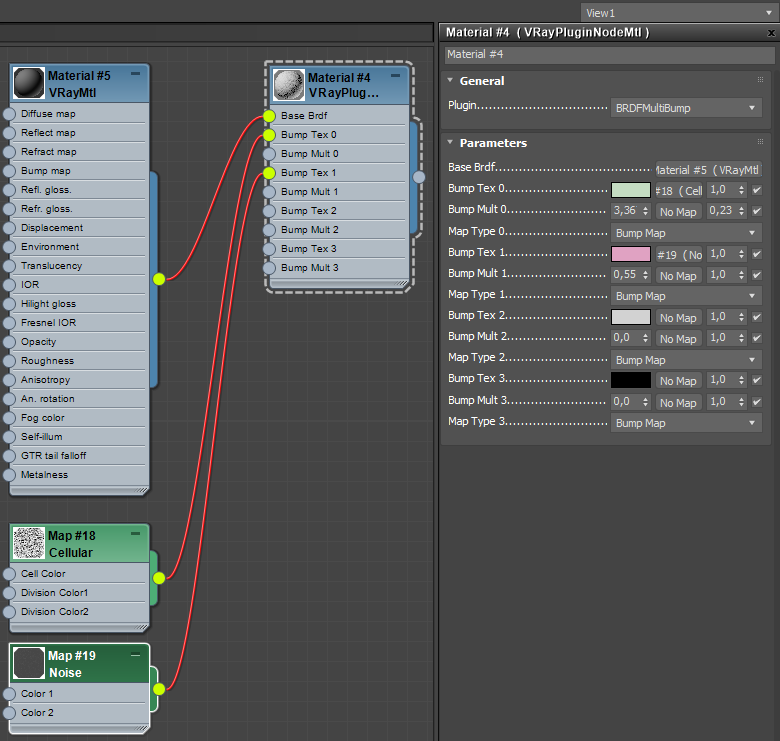Collapse the Material #5 node with minus button
Image resolution: width=780 pixels, height=741 pixels.
(x=135, y=75)
